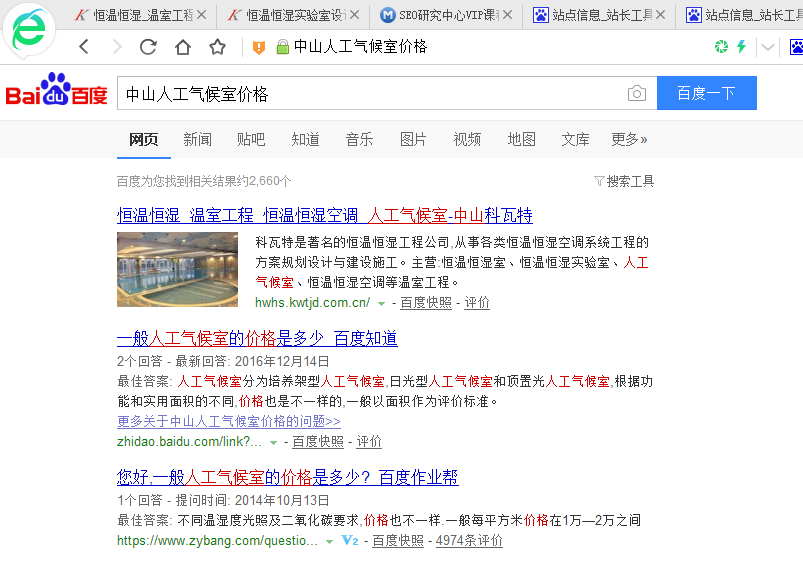The width and height of the screenshot is (803, 561).
Task: Click the orange security shield icon
Action: tap(259, 48)
